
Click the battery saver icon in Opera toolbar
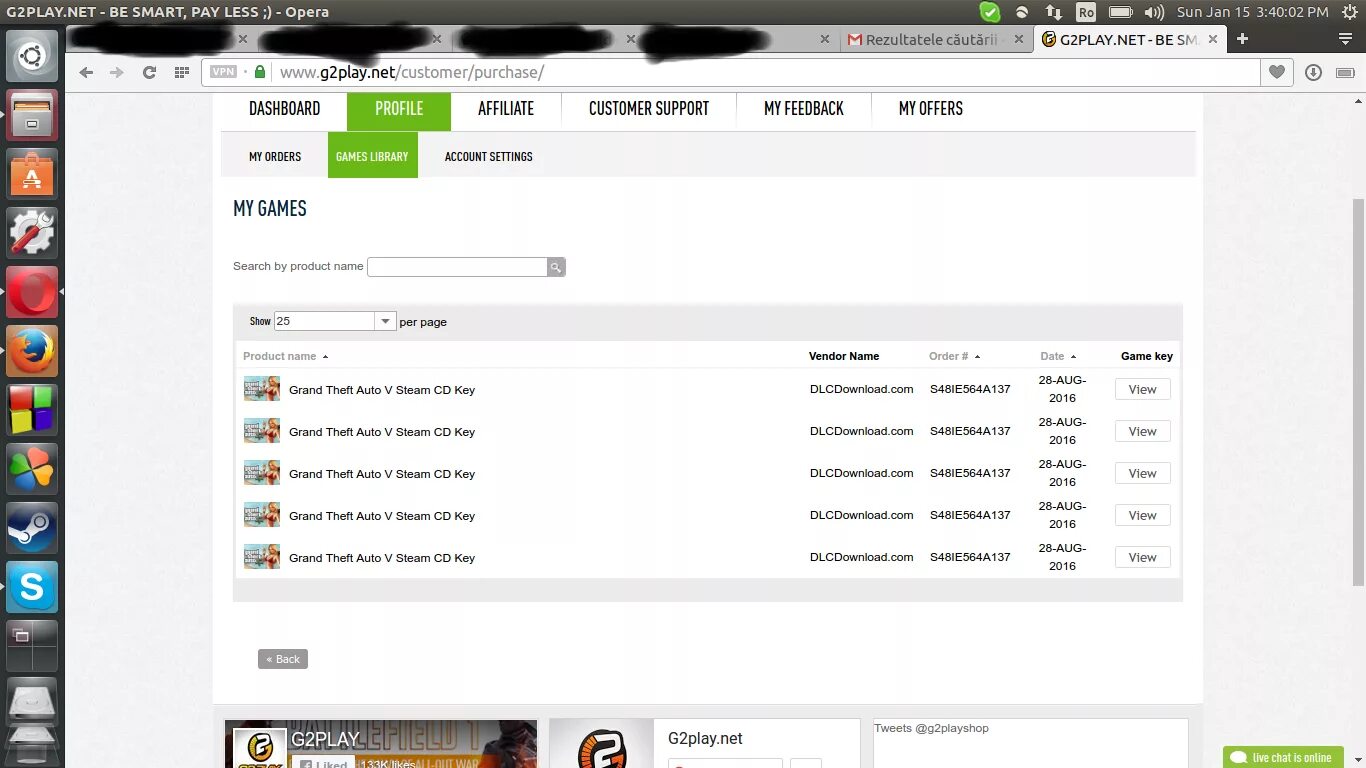(1346, 72)
